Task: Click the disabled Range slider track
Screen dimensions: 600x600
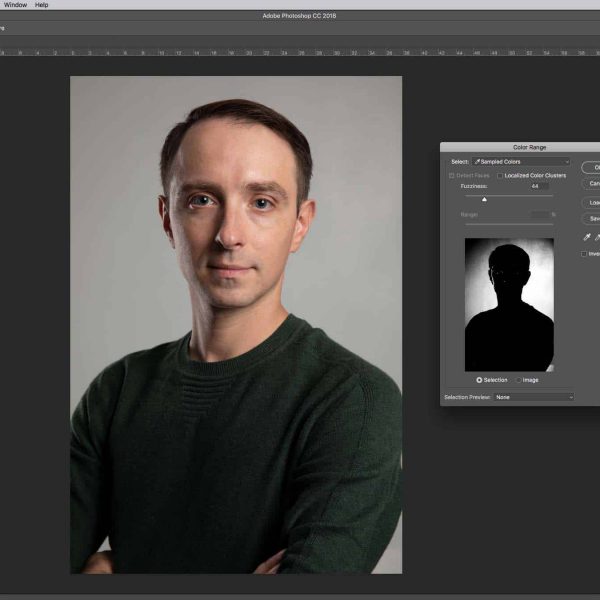Action: pos(509,224)
